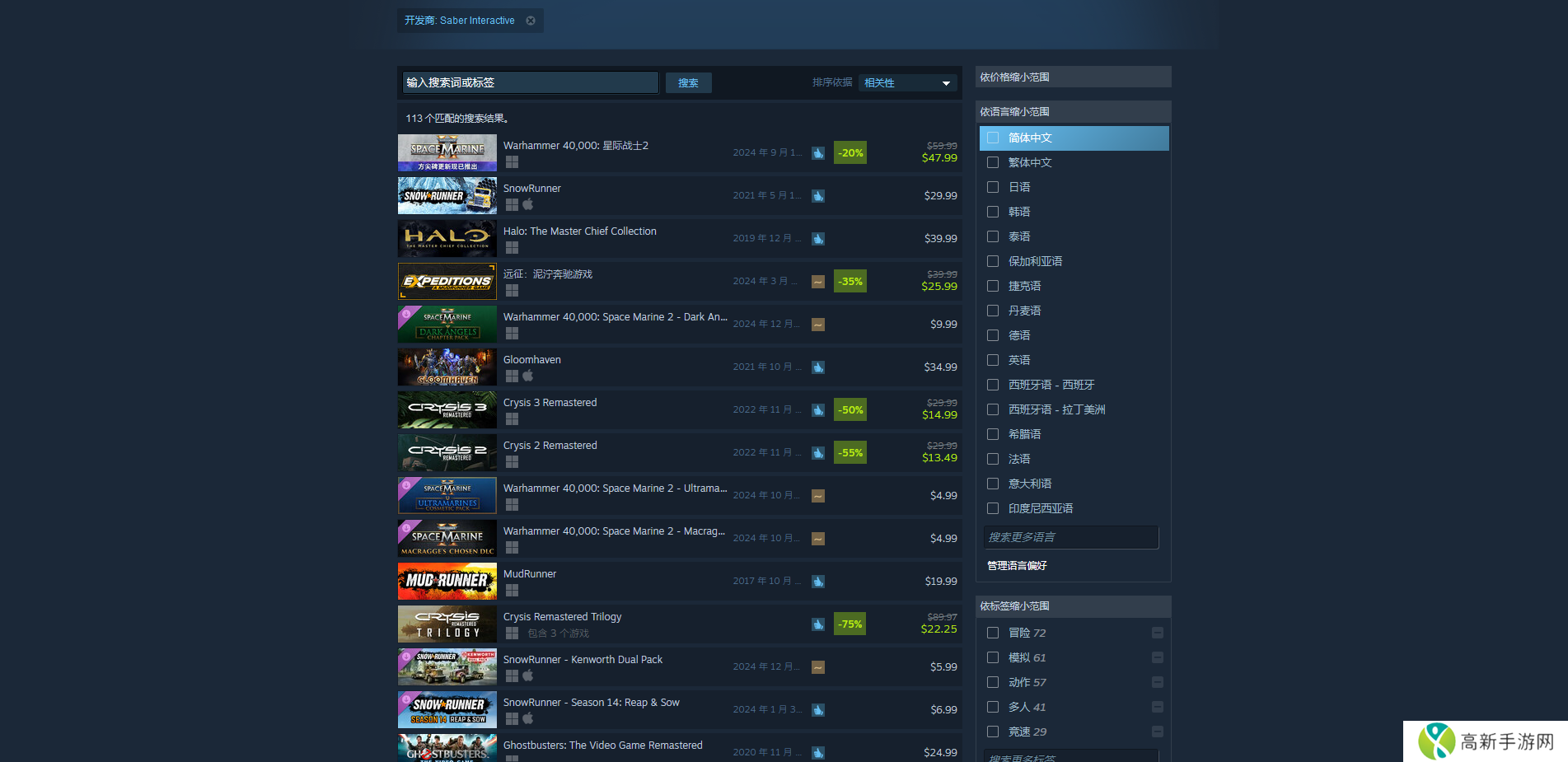Click the Windows icon under MudRunner
The height and width of the screenshot is (762, 1568).
click(512, 590)
